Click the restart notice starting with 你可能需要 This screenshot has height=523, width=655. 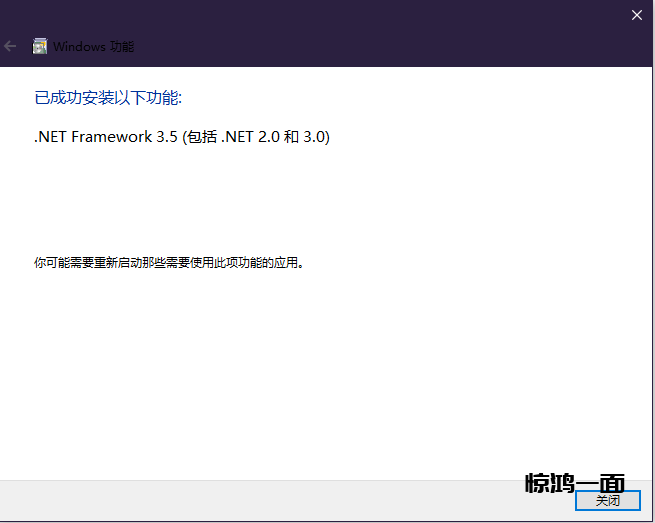click(x=168, y=263)
